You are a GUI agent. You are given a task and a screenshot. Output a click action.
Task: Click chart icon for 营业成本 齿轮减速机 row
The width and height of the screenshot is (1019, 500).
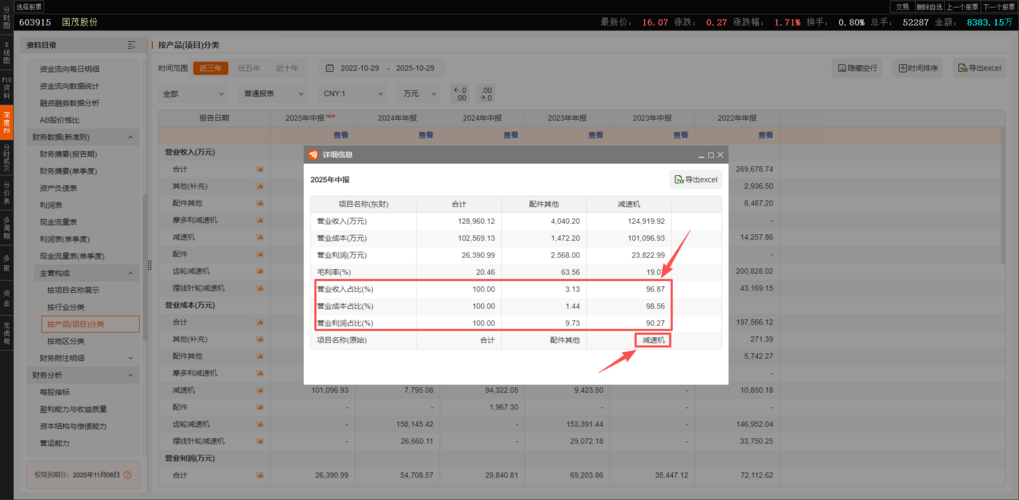260,424
